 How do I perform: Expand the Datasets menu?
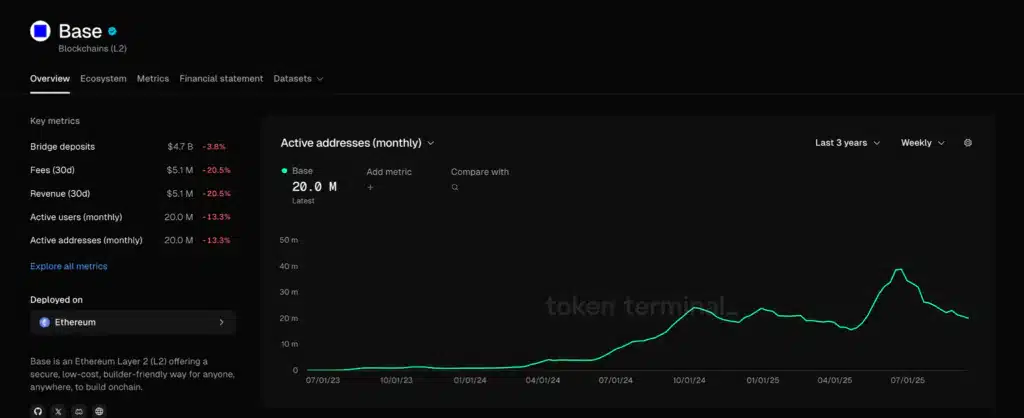(x=298, y=79)
